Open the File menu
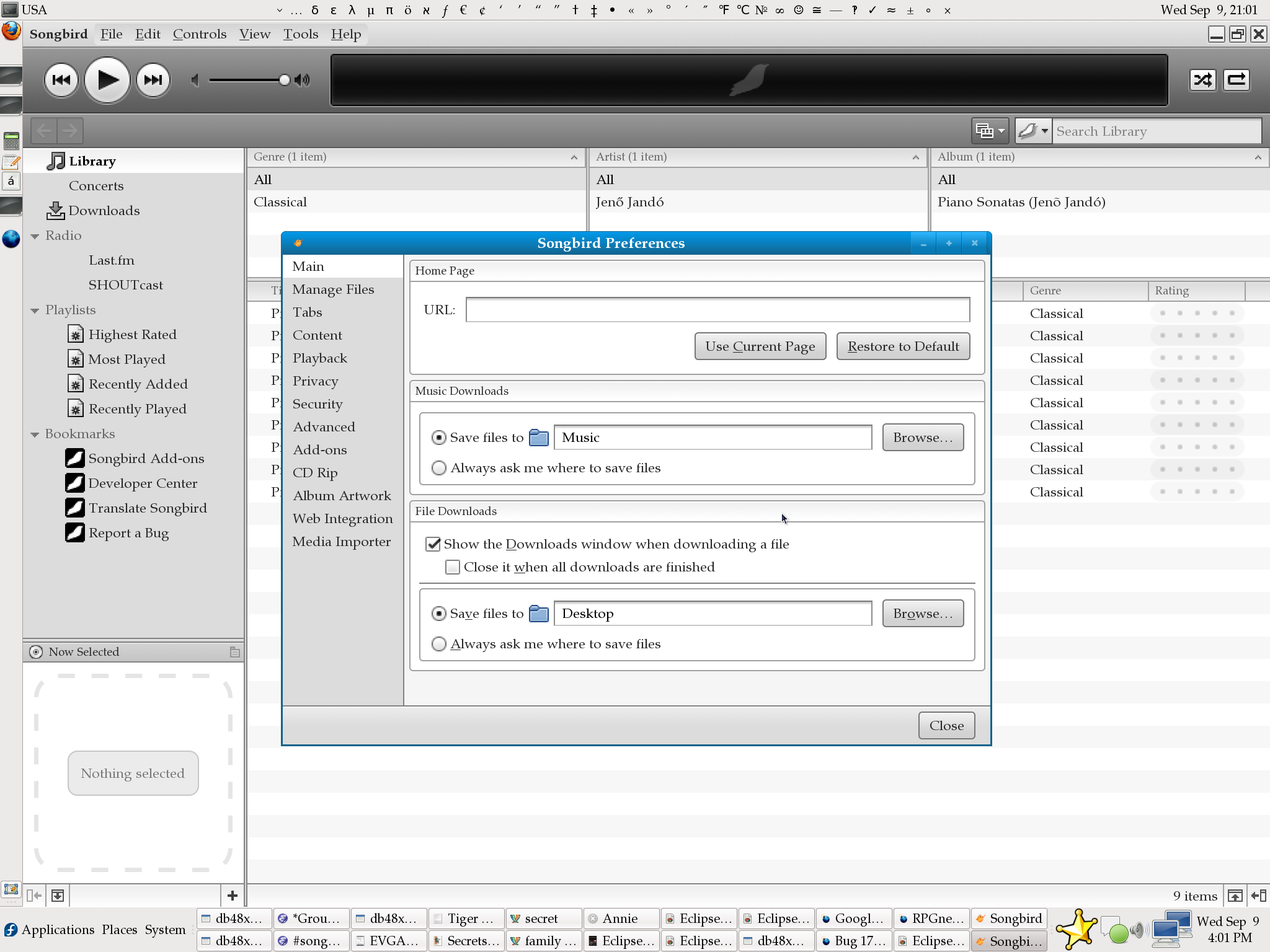1270x952 pixels. [x=112, y=34]
